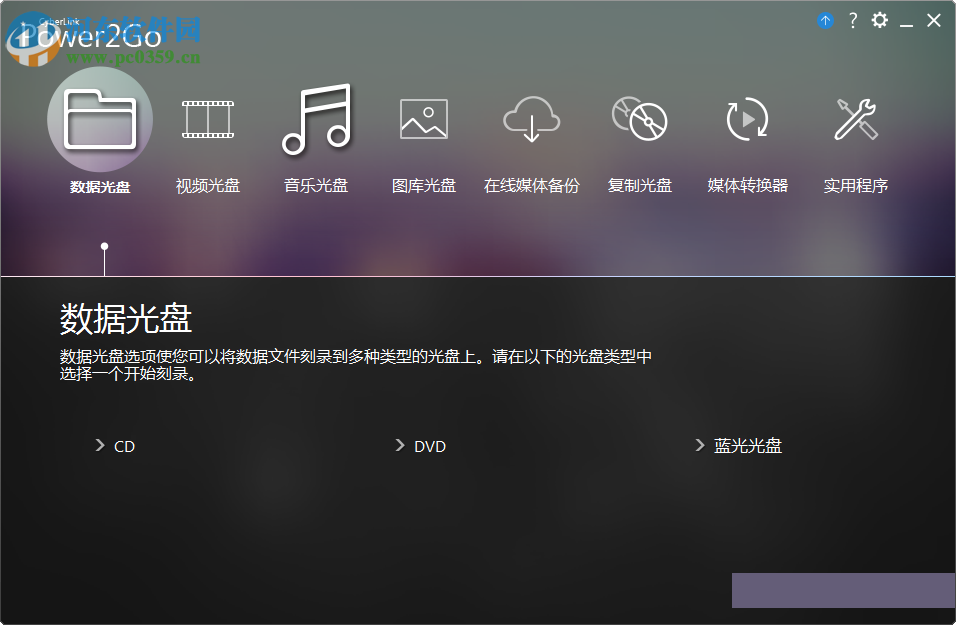This screenshot has height=625, width=956.
Task: Select the 数据光盘 (Data Disc) module icon
Action: pos(99,118)
